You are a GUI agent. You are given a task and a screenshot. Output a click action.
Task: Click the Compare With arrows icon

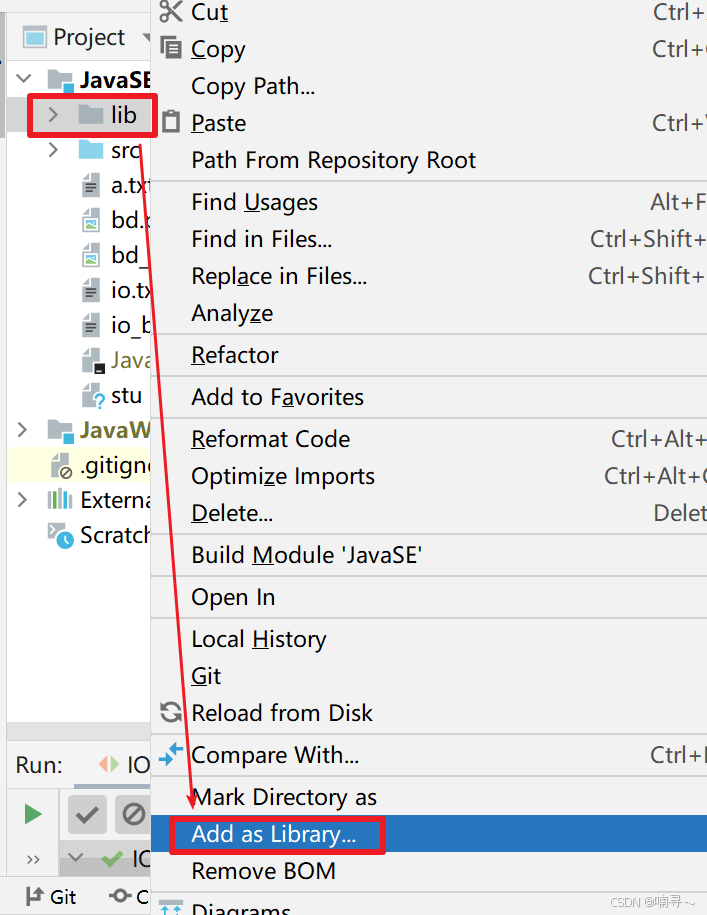(x=170, y=755)
